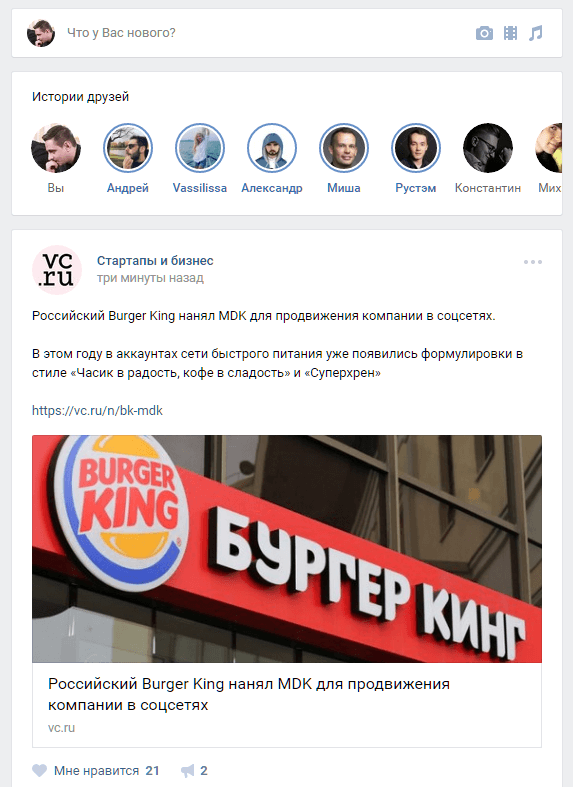Open Александр's story
The height and width of the screenshot is (787, 573).
[272, 148]
